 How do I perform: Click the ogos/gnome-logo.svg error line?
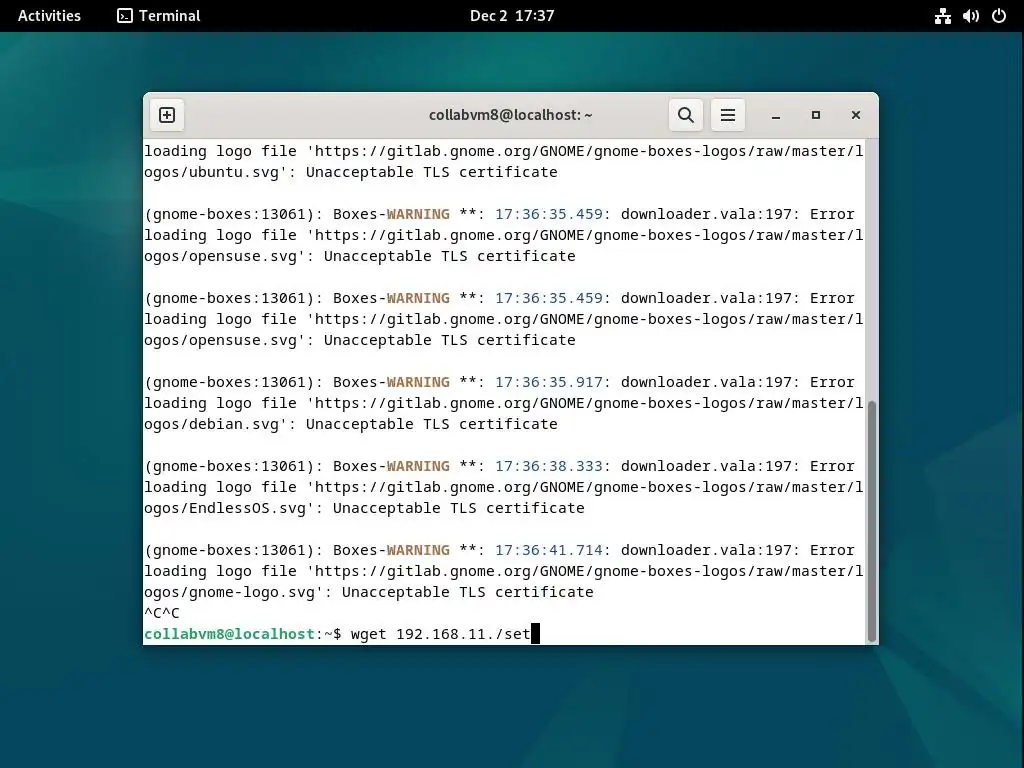369,592
